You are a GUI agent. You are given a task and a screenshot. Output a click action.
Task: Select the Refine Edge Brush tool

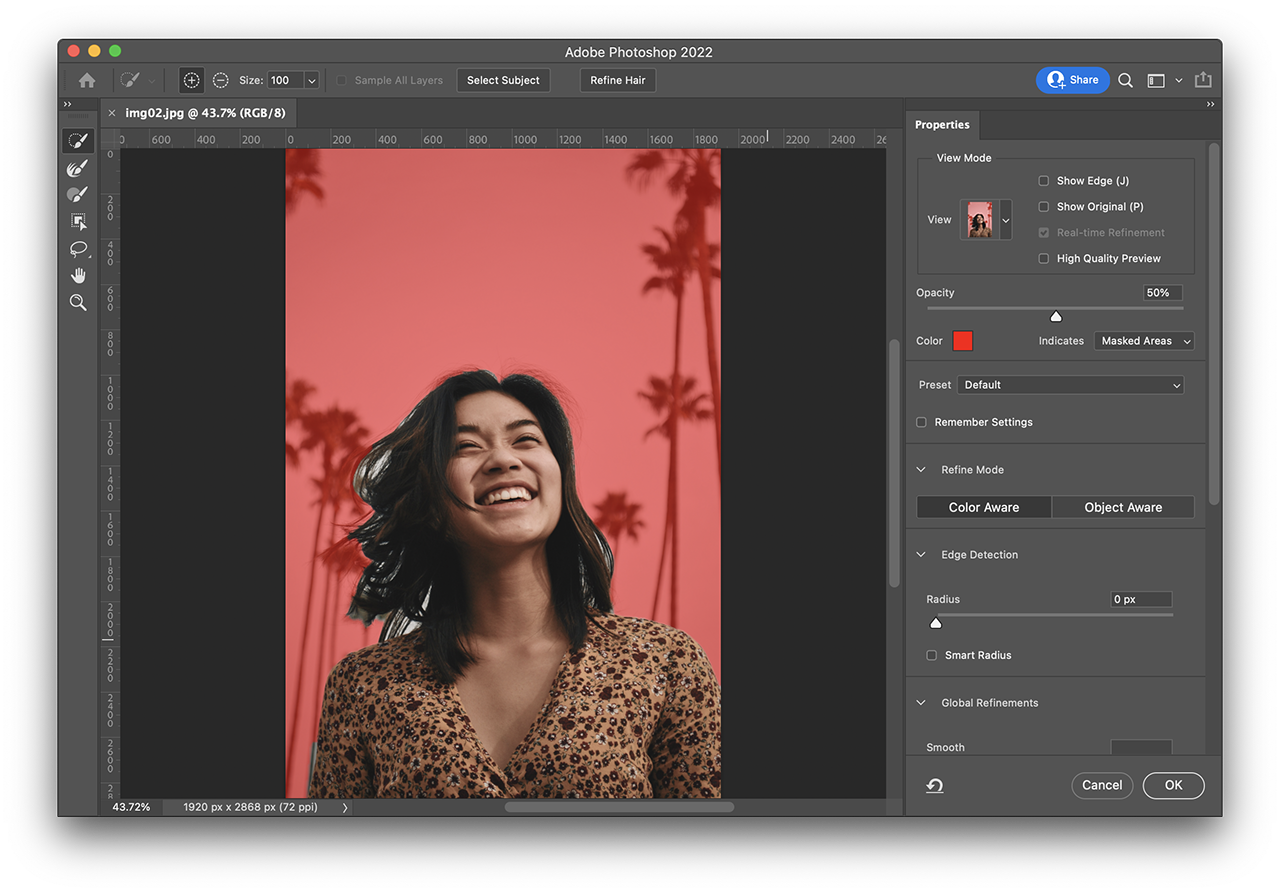(x=78, y=167)
